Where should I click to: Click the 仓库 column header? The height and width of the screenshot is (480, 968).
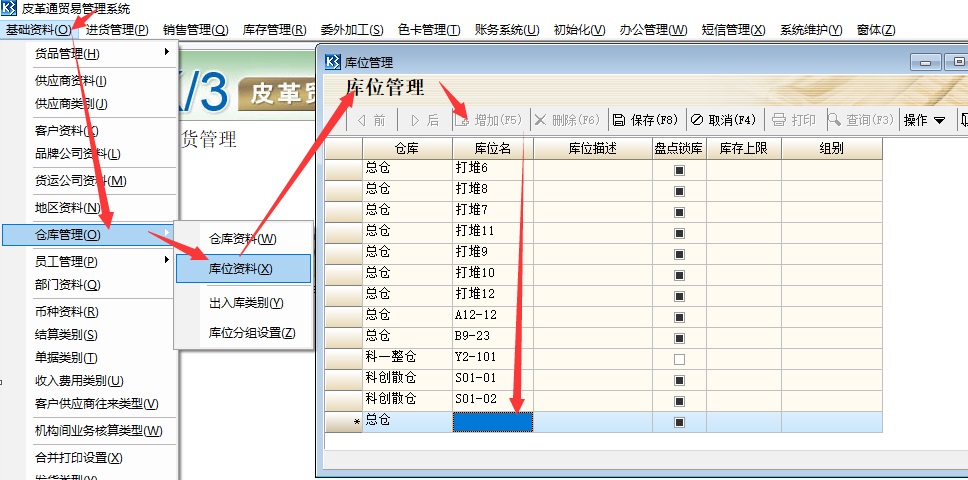407,149
